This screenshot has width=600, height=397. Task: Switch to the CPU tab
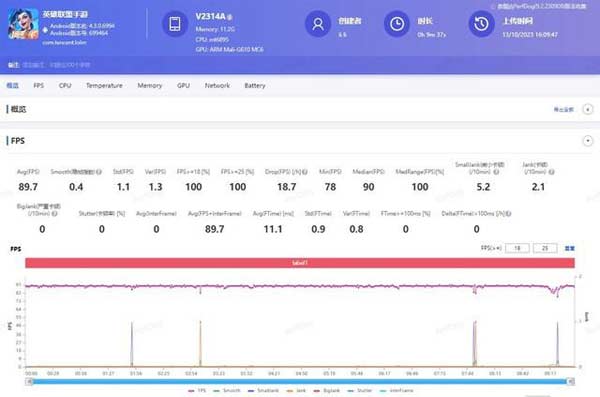65,85
